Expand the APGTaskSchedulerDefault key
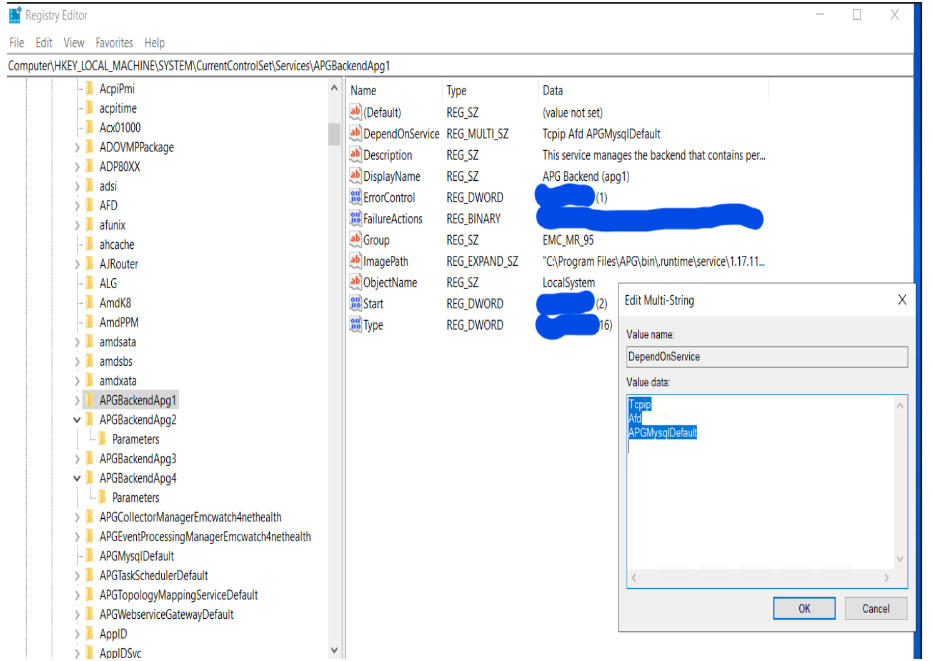Screen dimensions: 932x661 click(77, 575)
